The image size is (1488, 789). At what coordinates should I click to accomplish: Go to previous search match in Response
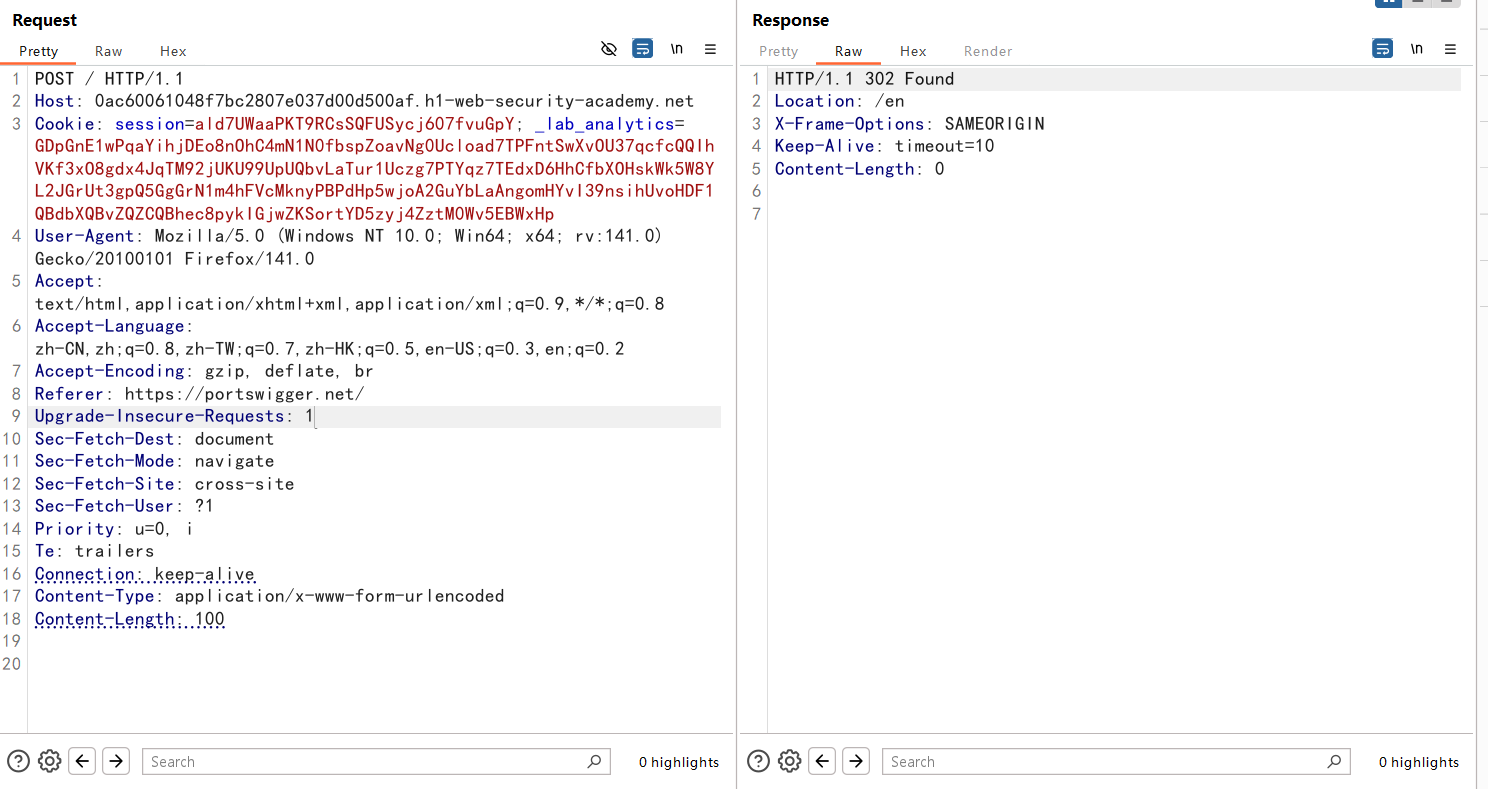[x=823, y=761]
